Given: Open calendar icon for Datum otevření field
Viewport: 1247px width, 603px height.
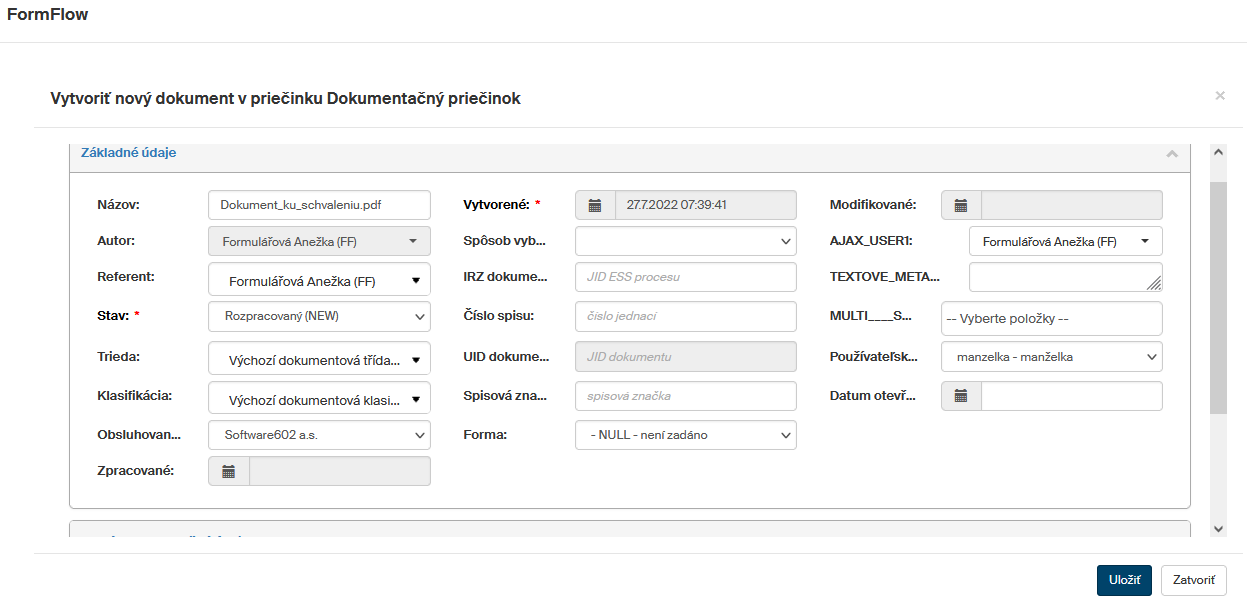Looking at the screenshot, I should click(x=961, y=396).
